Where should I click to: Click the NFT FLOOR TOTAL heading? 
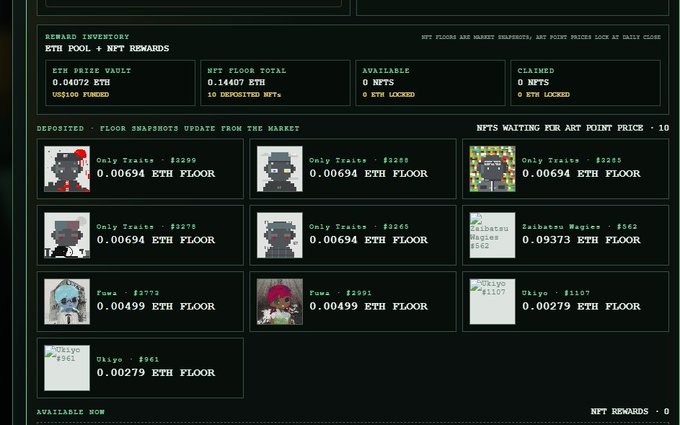247,70
